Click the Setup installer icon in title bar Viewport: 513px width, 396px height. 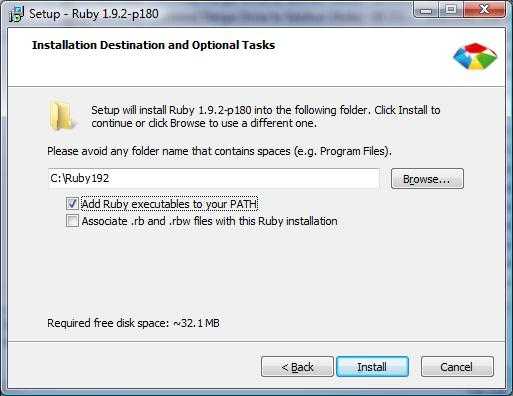(x=17, y=14)
